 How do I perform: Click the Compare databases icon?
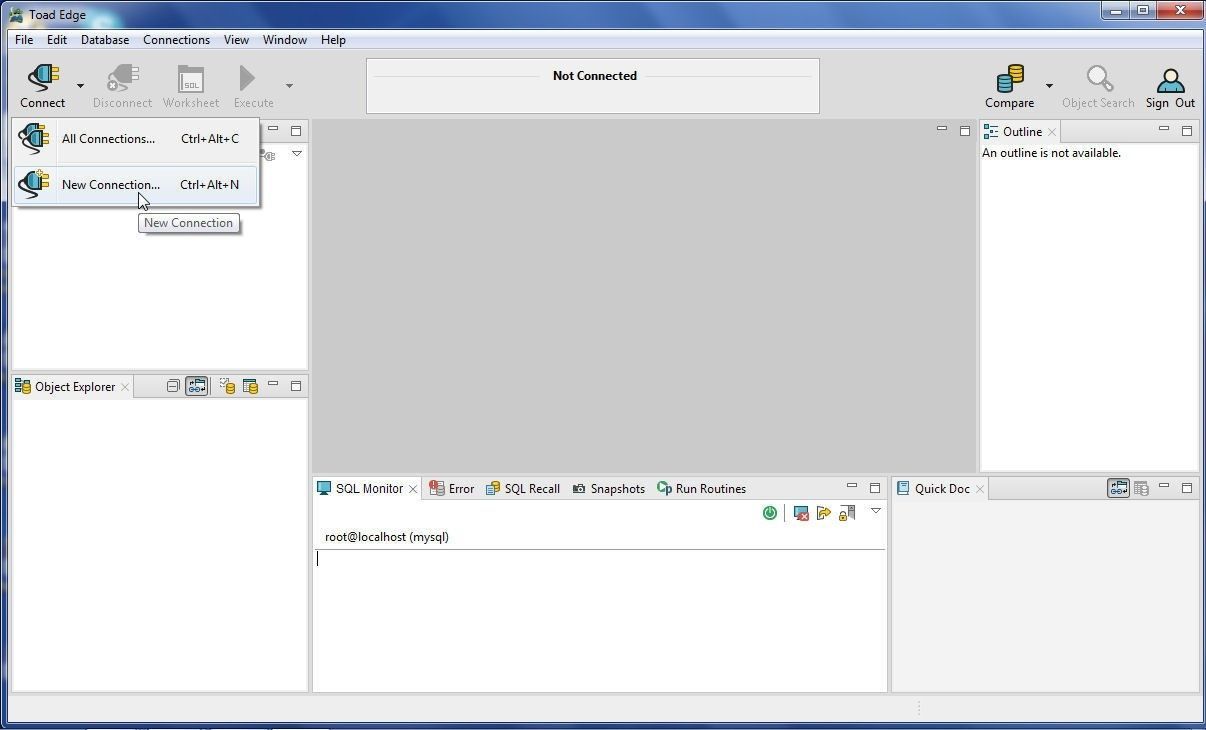(x=1010, y=79)
